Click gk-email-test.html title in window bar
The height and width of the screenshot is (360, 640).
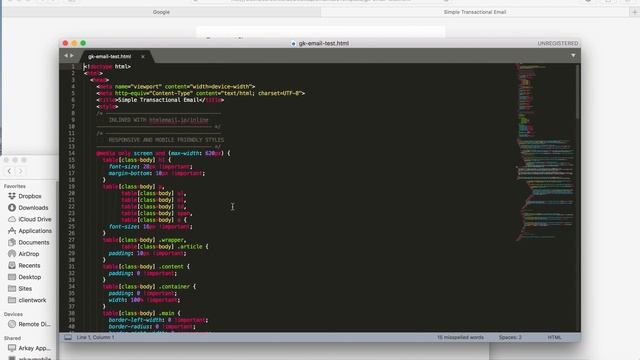324,43
